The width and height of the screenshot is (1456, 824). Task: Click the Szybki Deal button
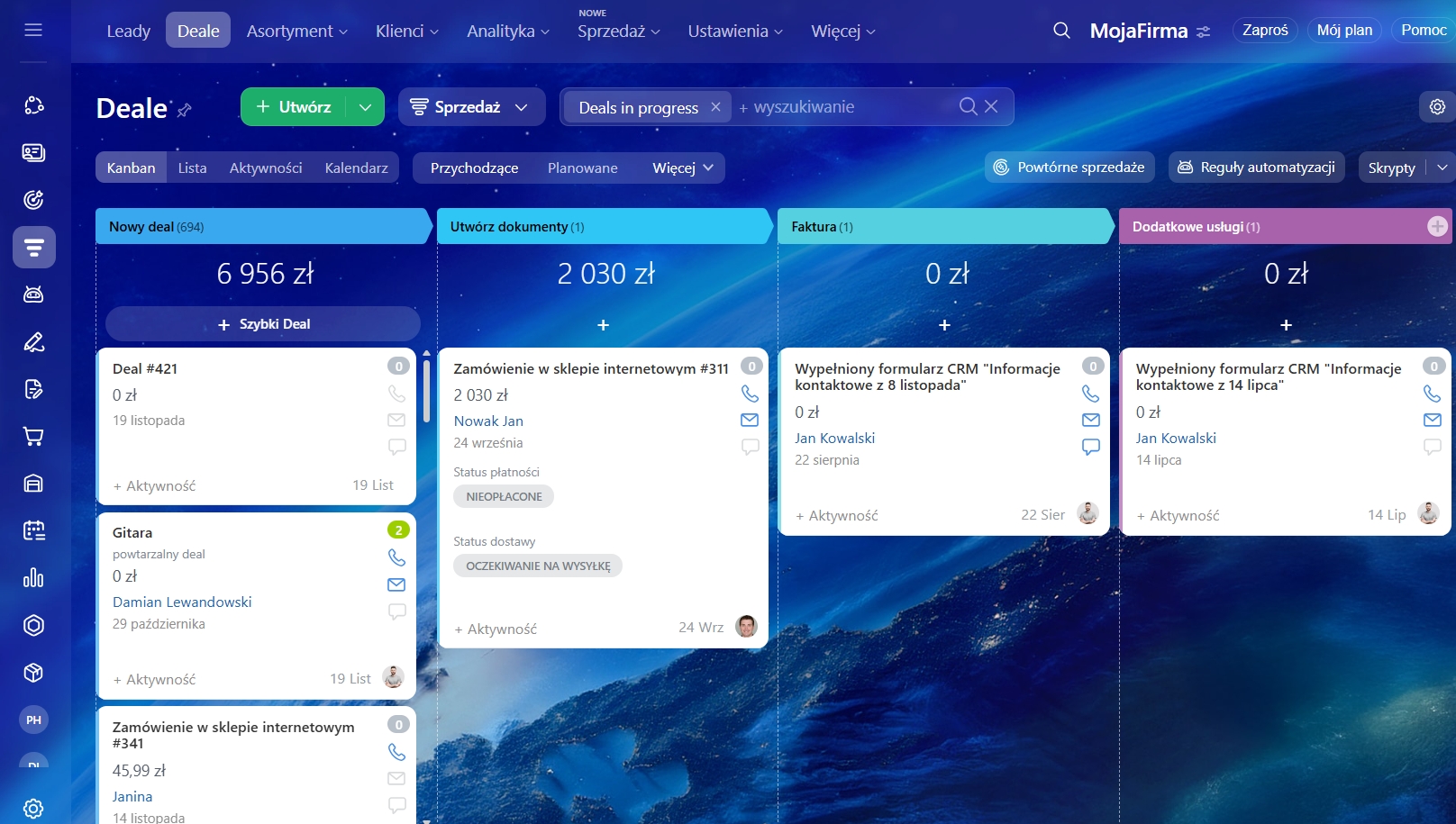point(263,324)
